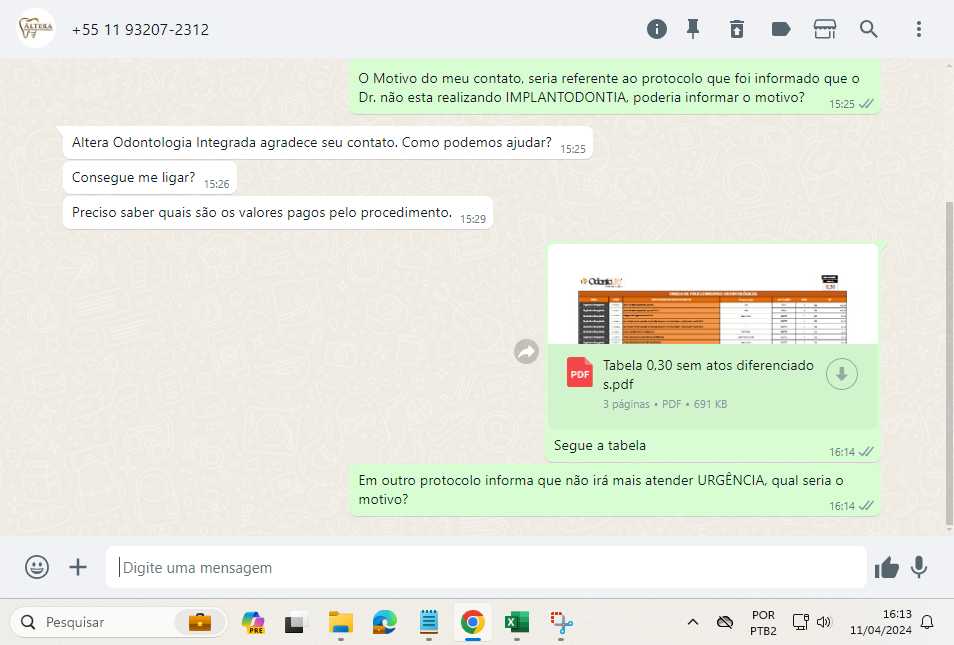Open File Explorer from the taskbar
The image size is (954, 645).
[x=341, y=622]
